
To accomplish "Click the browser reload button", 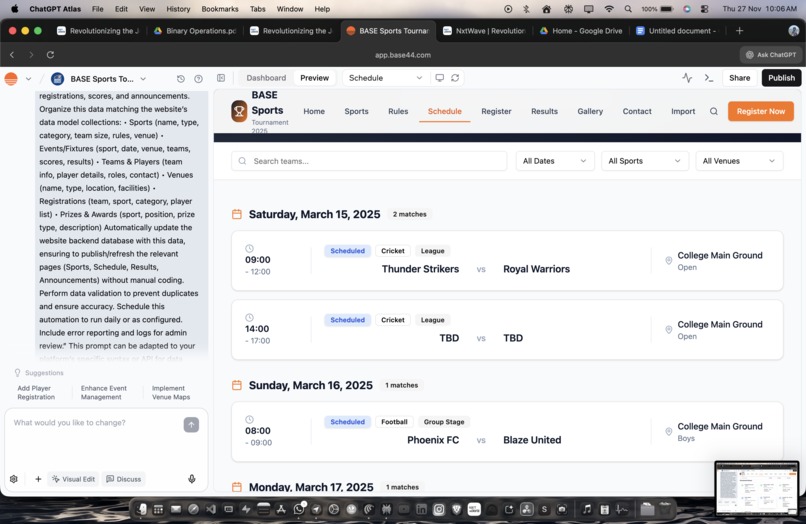I will coord(50,55).
